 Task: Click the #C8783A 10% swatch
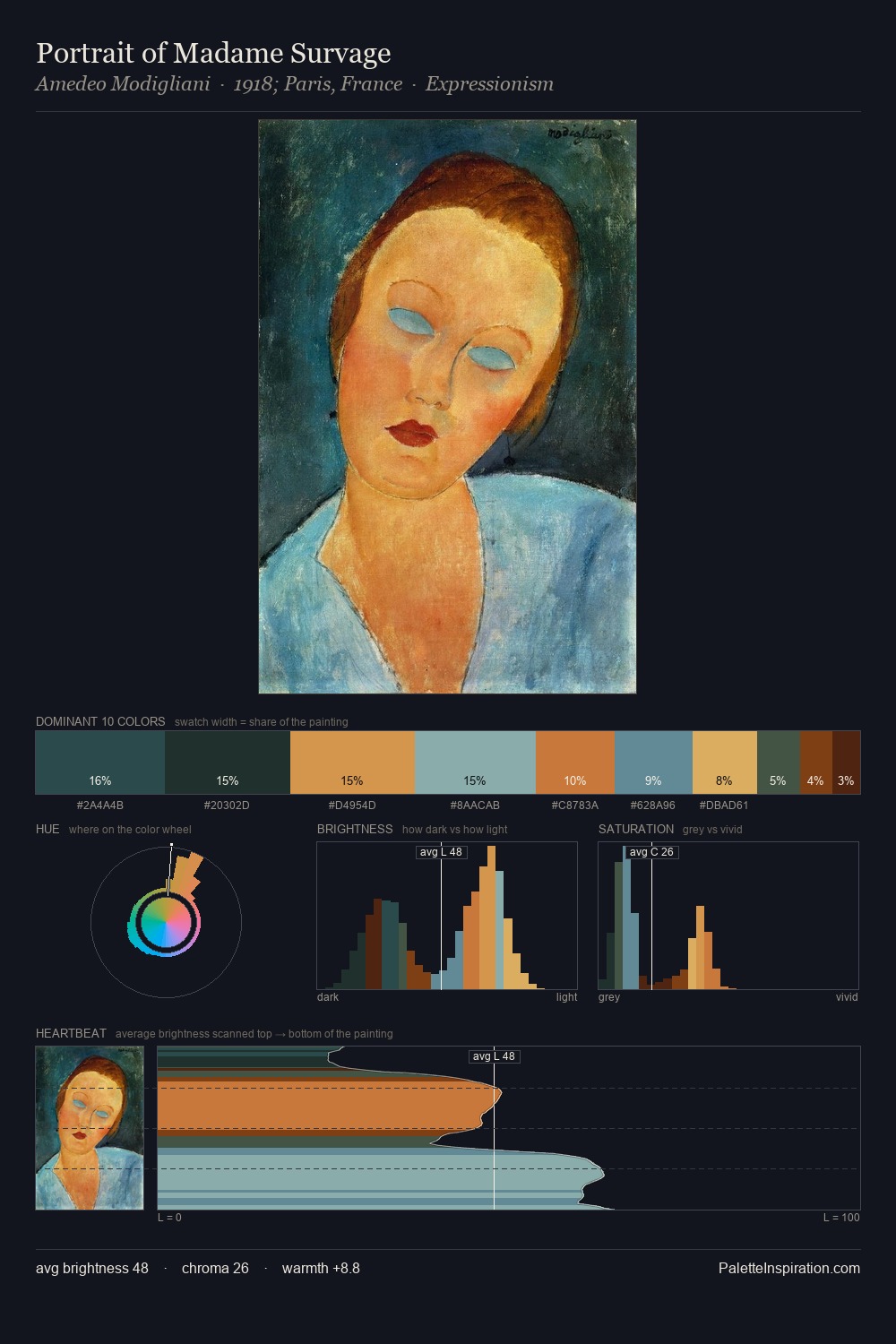pos(575,762)
